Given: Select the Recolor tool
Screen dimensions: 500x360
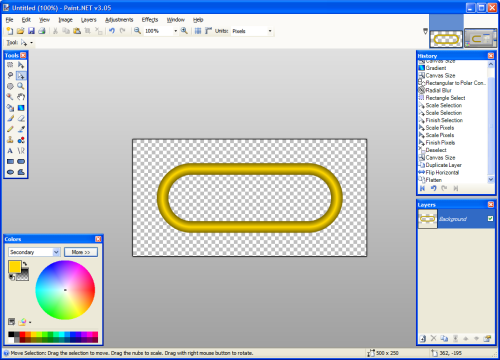Looking at the screenshot, I should (x=21, y=140).
